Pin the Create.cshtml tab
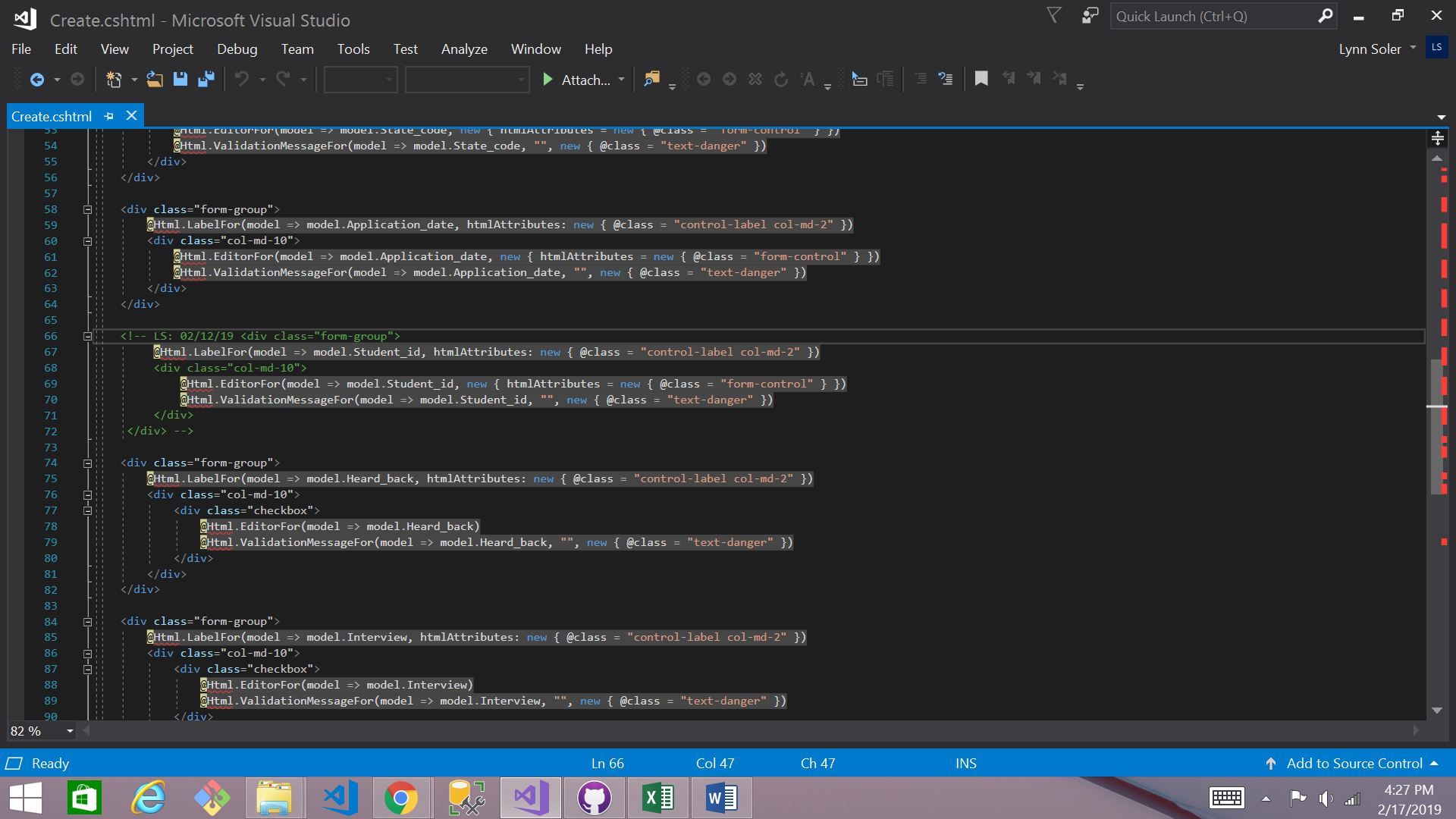 [109, 116]
